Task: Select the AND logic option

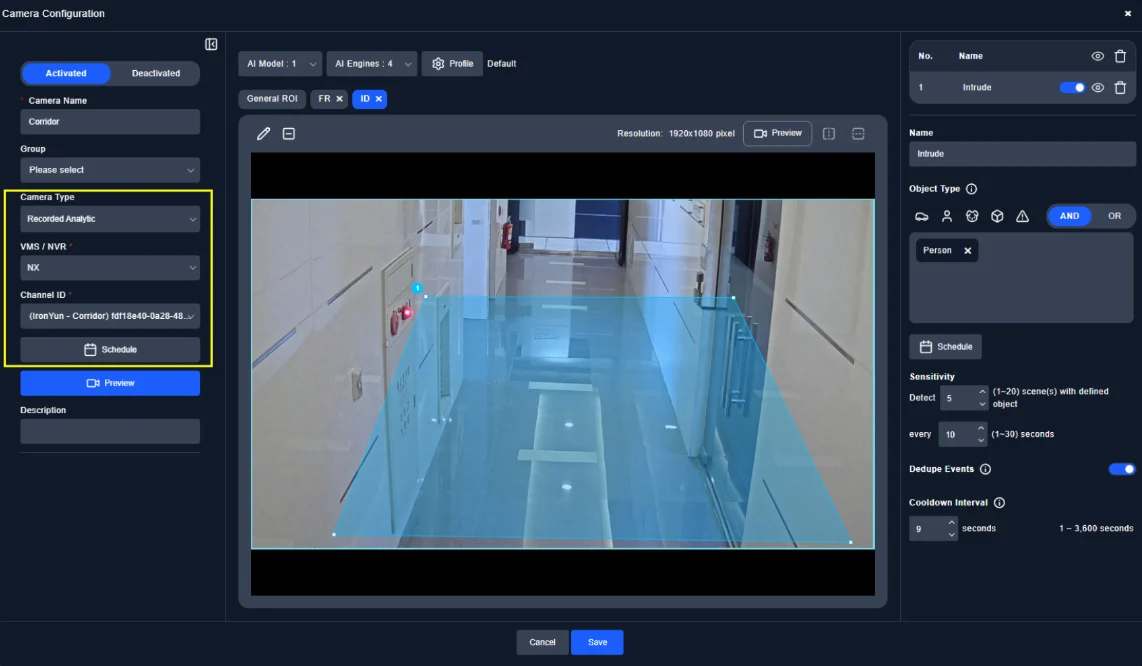Action: click(1069, 216)
